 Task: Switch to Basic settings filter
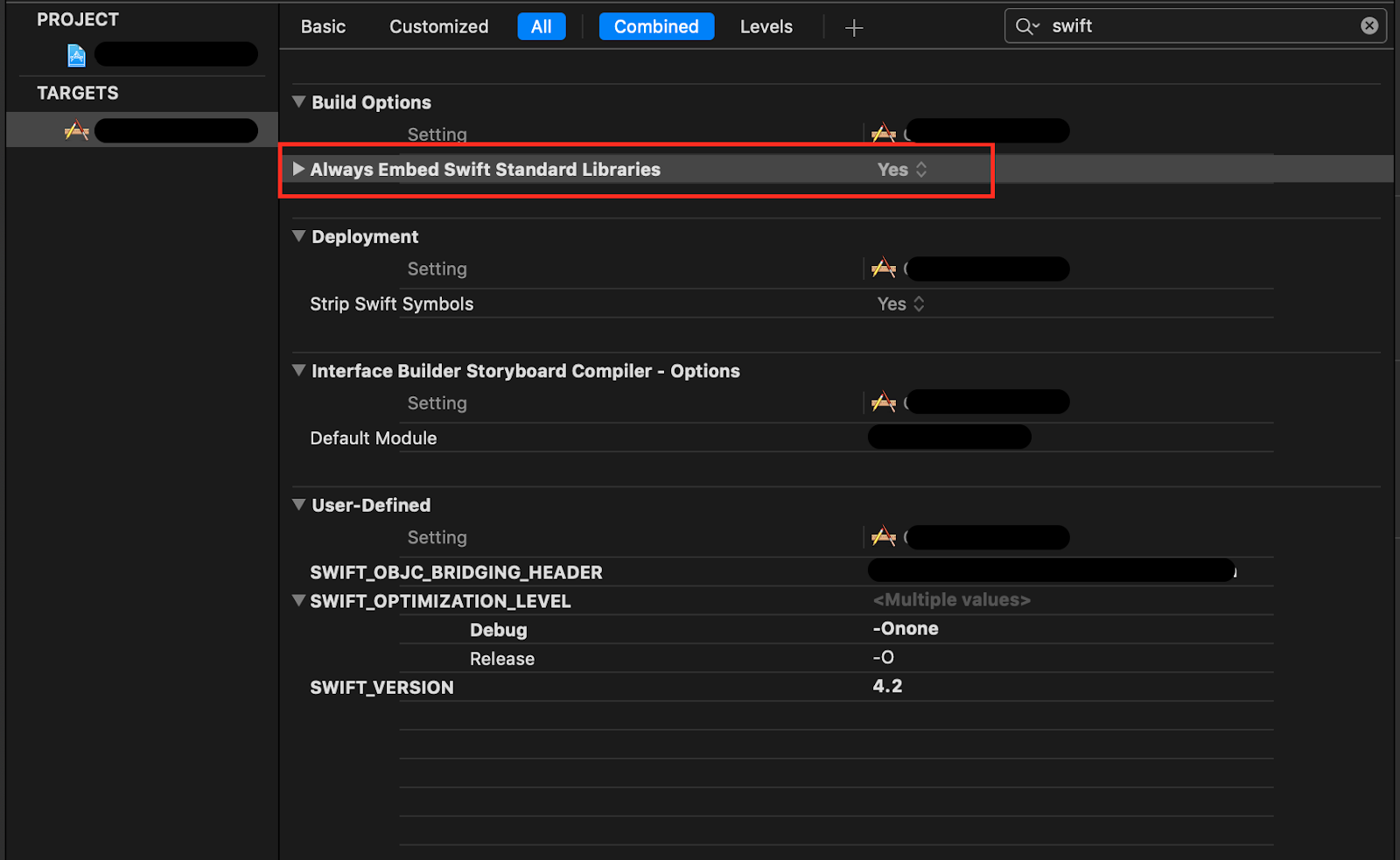pyautogui.click(x=323, y=27)
